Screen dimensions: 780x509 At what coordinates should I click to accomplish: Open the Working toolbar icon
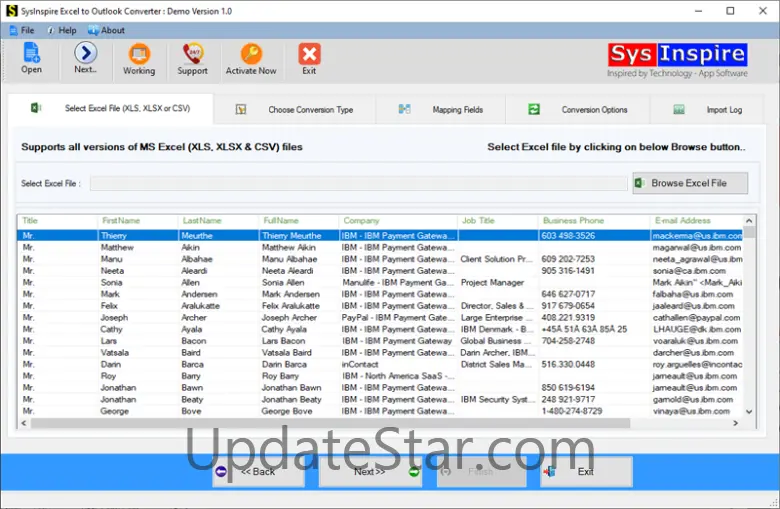coord(139,59)
